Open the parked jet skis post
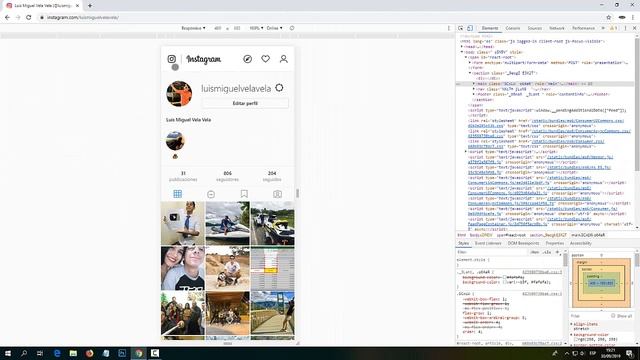640x360 pixels. (x=273, y=223)
